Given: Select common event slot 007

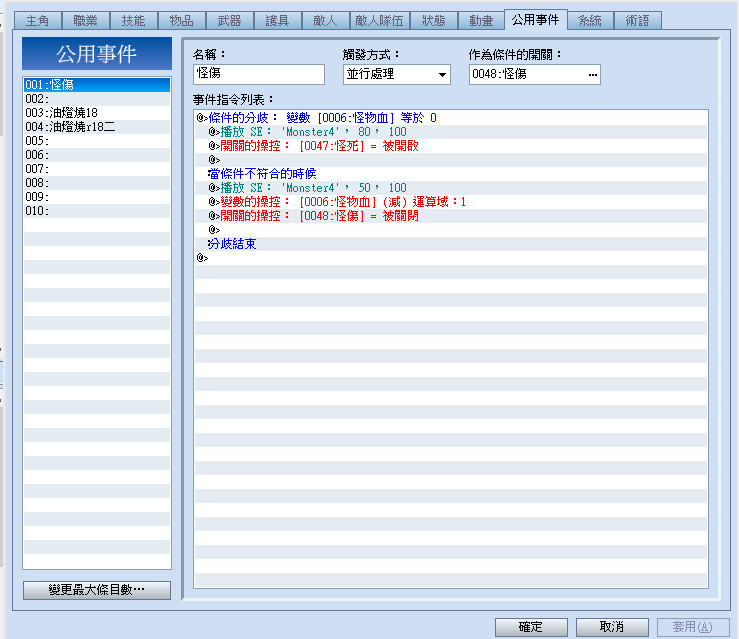Looking at the screenshot, I should 97,169.
